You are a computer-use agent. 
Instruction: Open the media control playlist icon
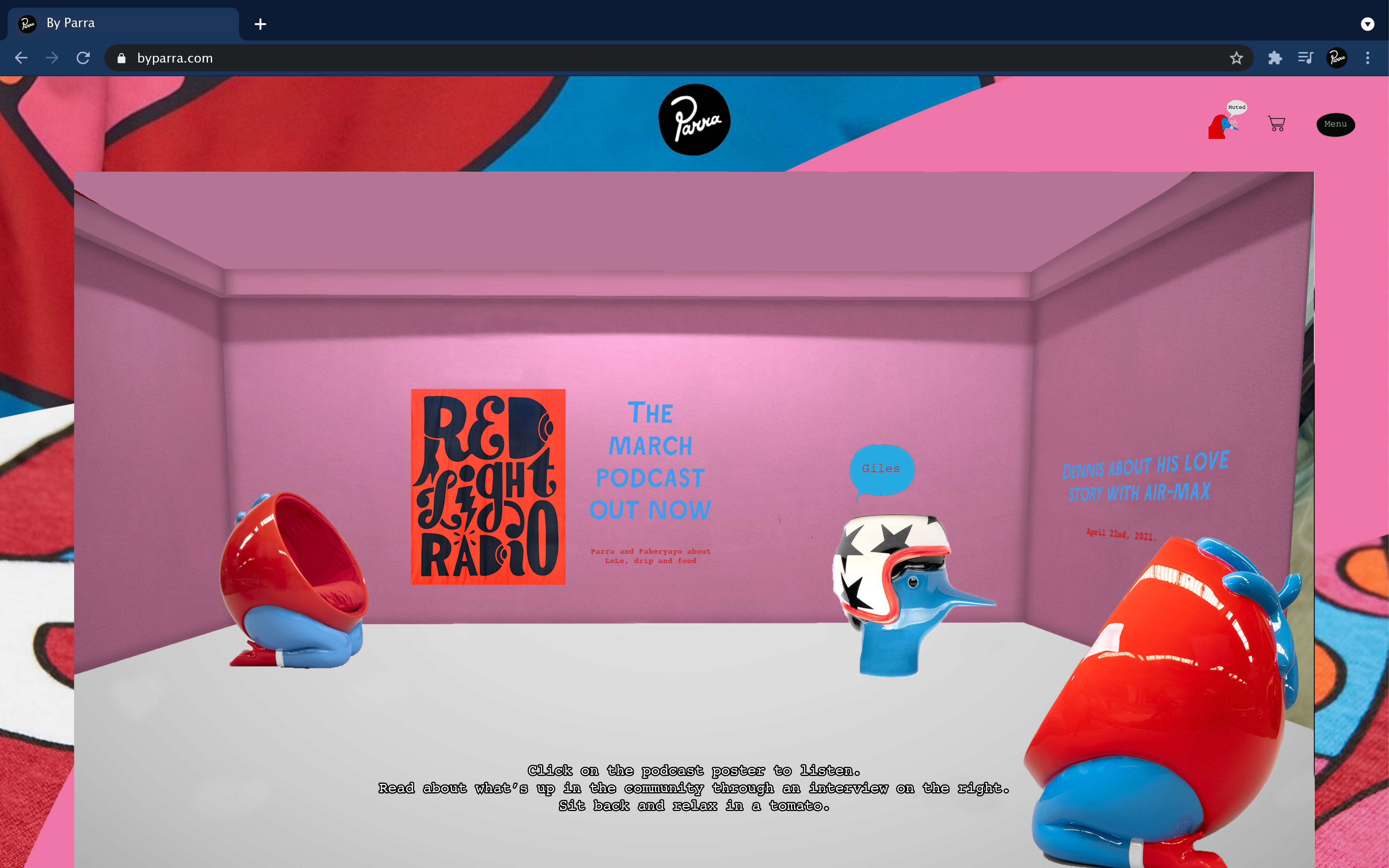pyautogui.click(x=1306, y=58)
